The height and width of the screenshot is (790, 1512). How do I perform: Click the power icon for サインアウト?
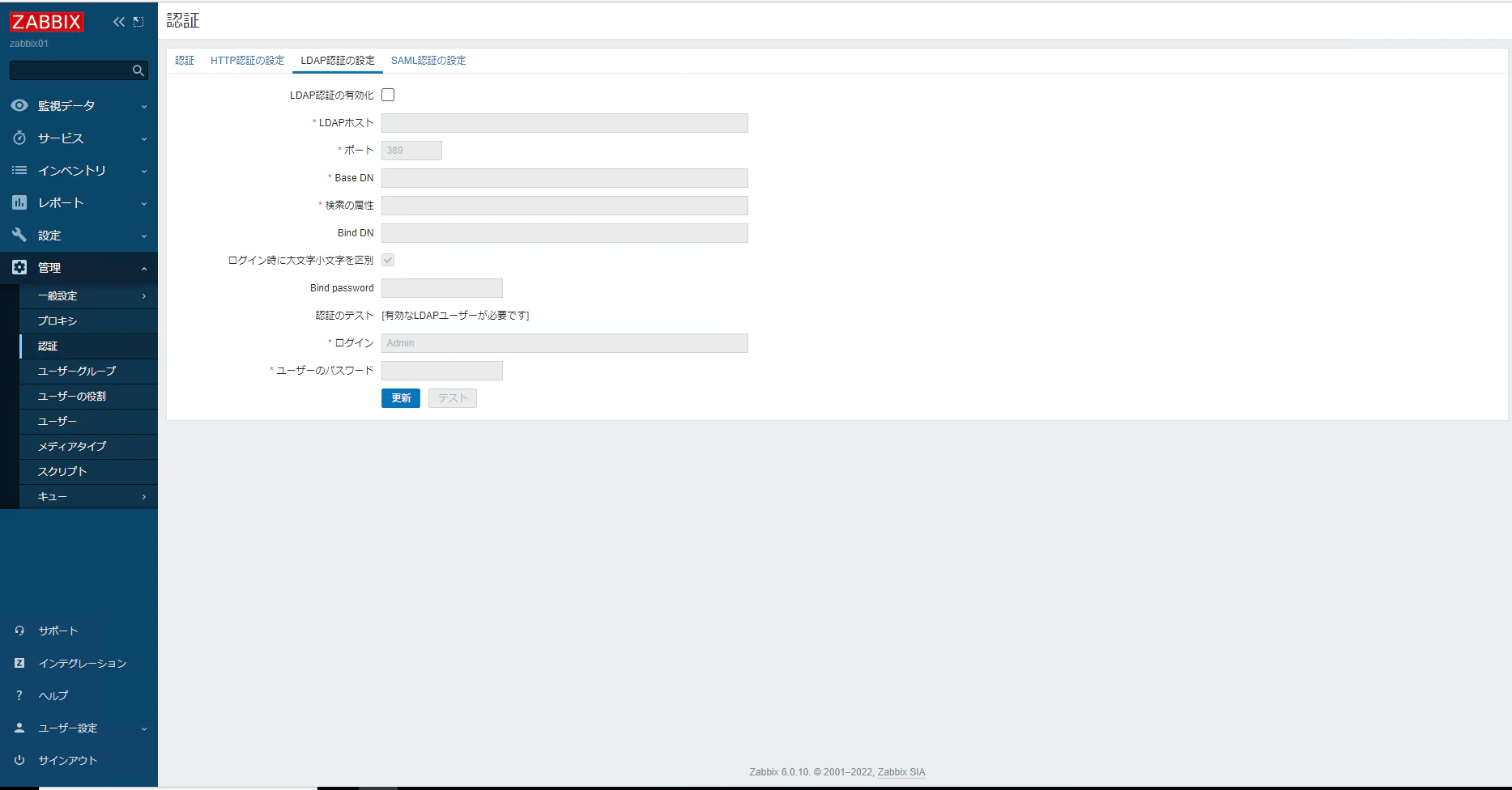(19, 760)
